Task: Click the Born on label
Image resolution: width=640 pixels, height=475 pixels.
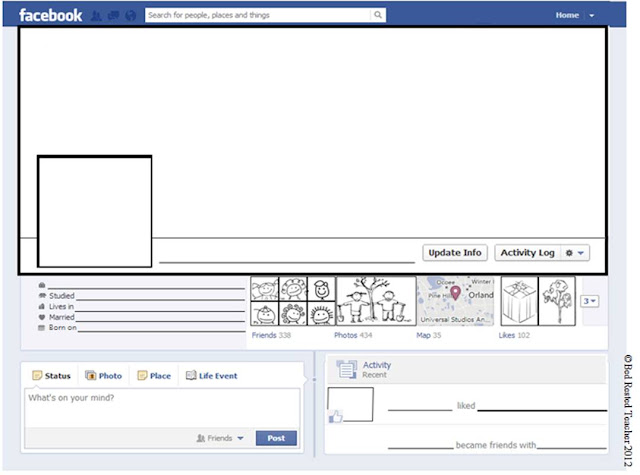Action: pos(63,328)
